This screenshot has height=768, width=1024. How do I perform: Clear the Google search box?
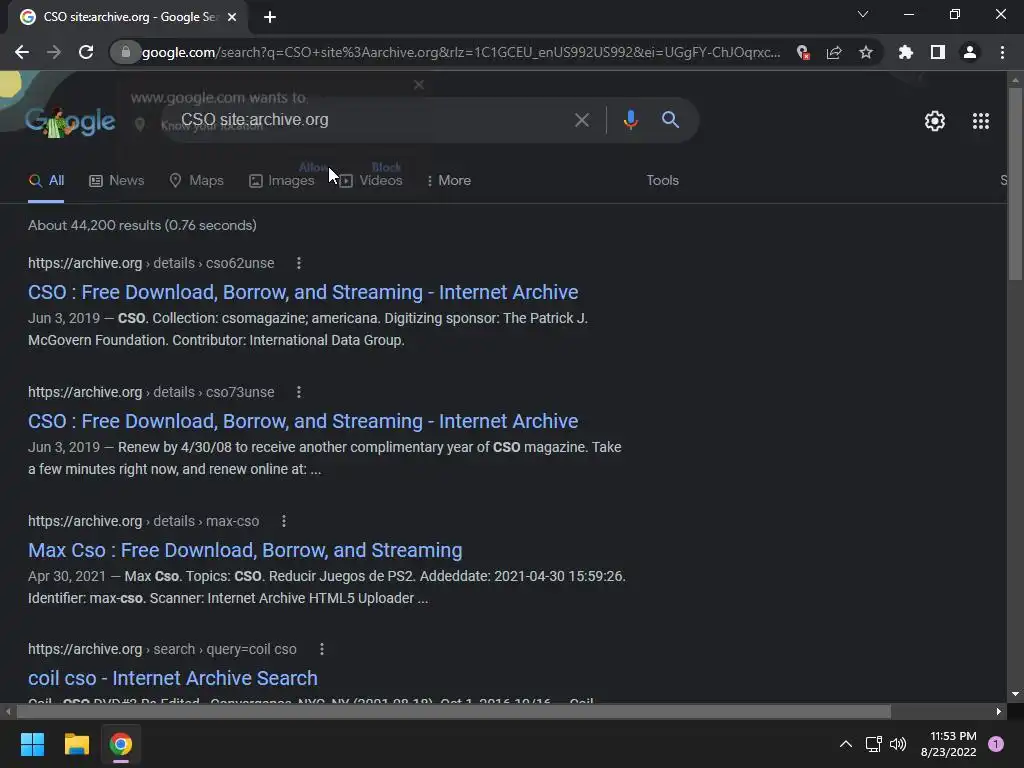click(x=581, y=120)
